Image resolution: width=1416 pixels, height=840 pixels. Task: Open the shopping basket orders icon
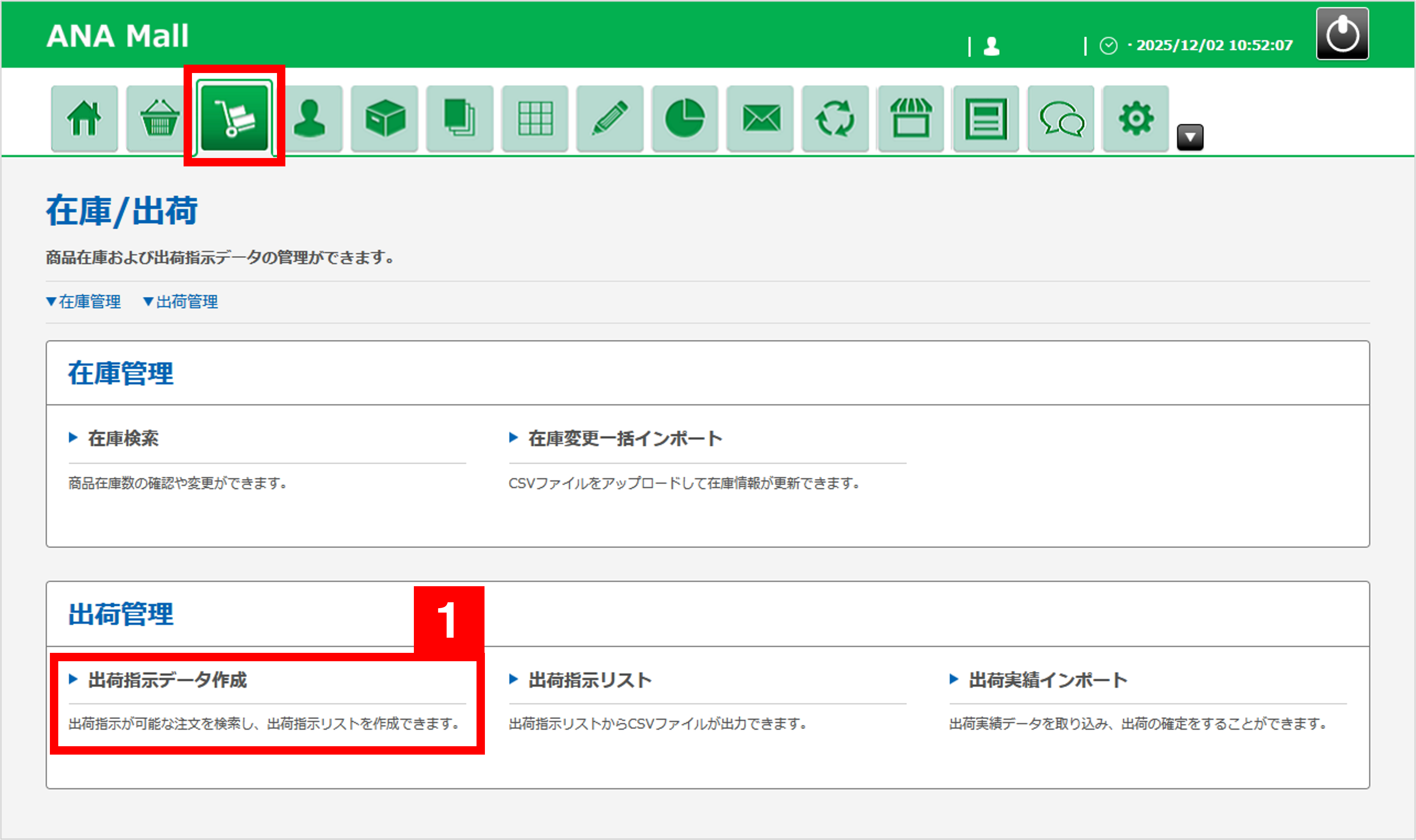tap(159, 119)
